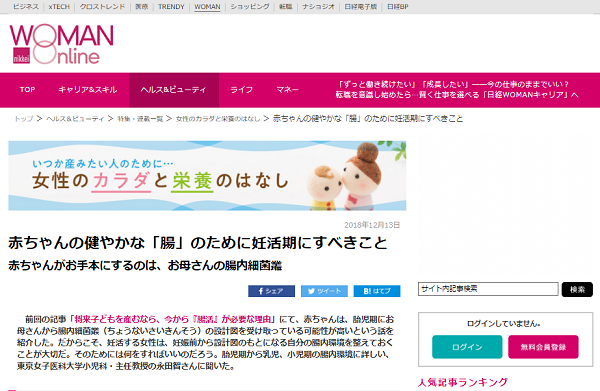
Task: Click the ログイン button
Action: (467, 347)
